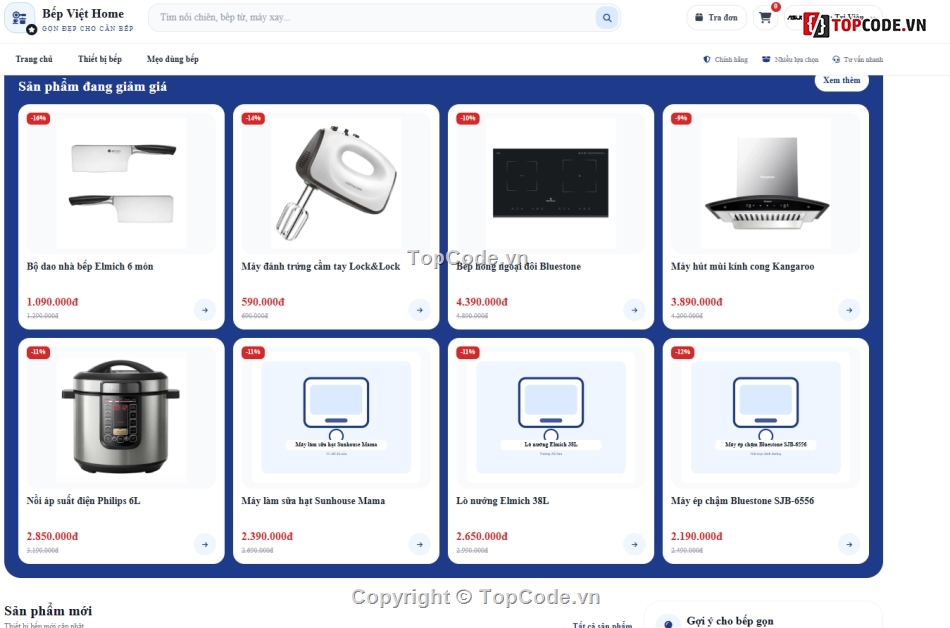Image resolution: width=950 pixels, height=628 pixels.
Task: Open arrow for Bếp hồng ngoại Bluestone
Action: [634, 310]
